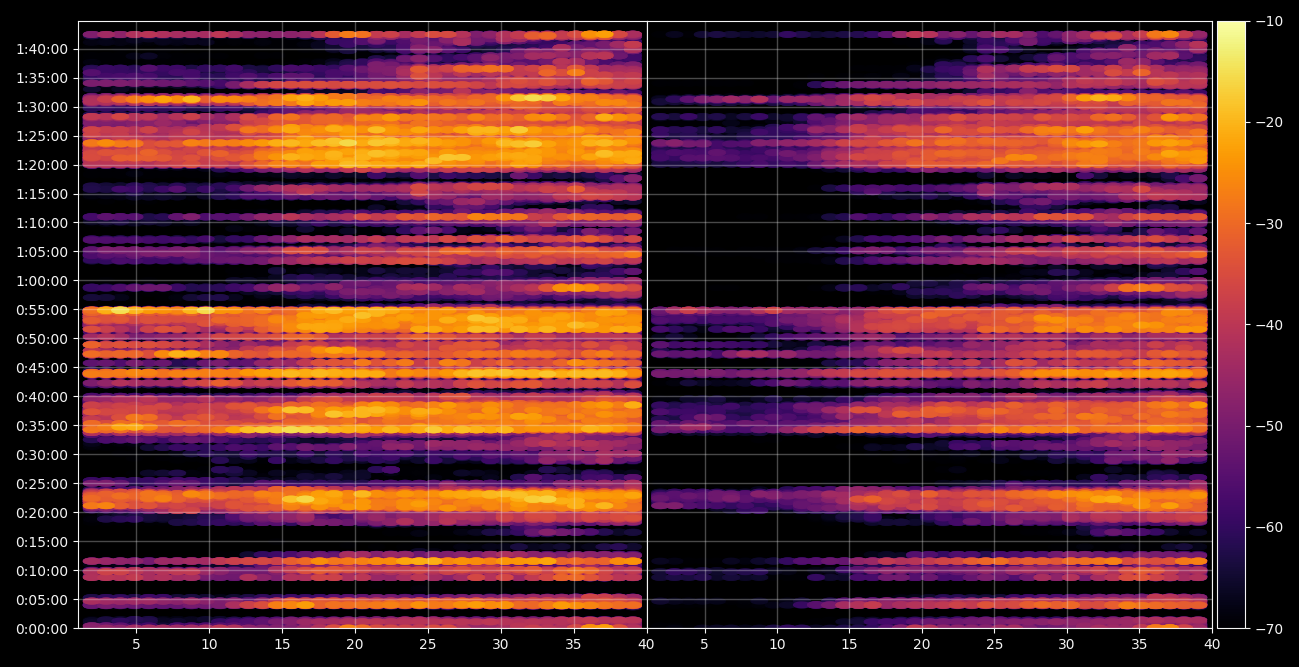Click the colorbar label −30
The height and width of the screenshot is (667, 1299).
(1270, 224)
